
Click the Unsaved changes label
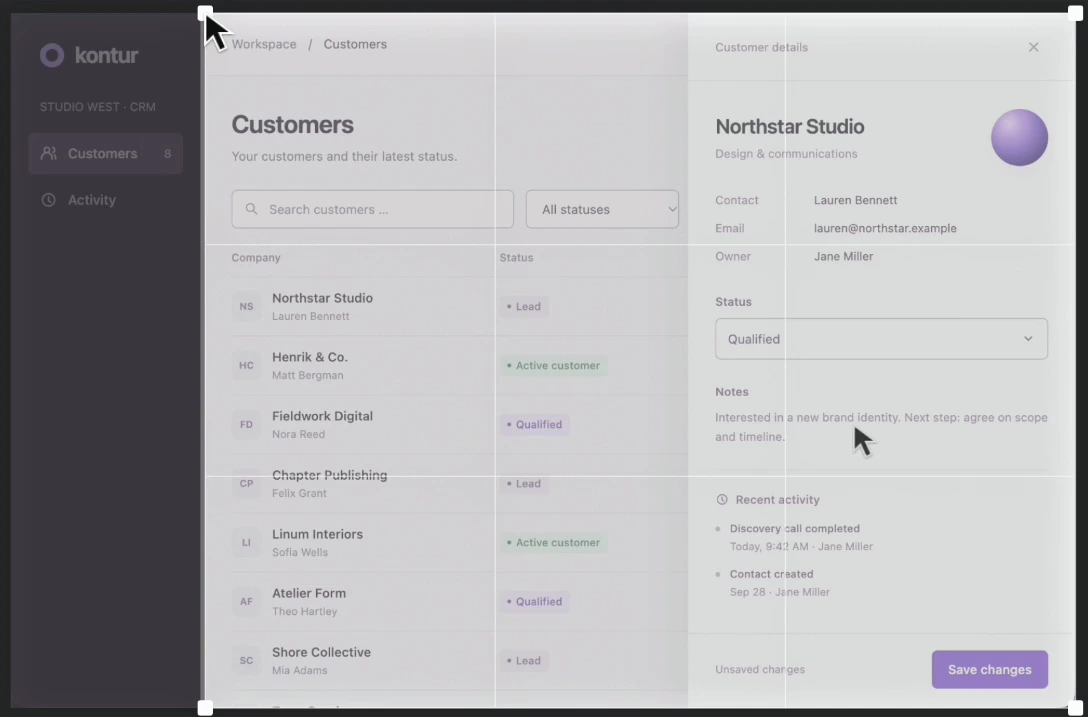pos(760,670)
